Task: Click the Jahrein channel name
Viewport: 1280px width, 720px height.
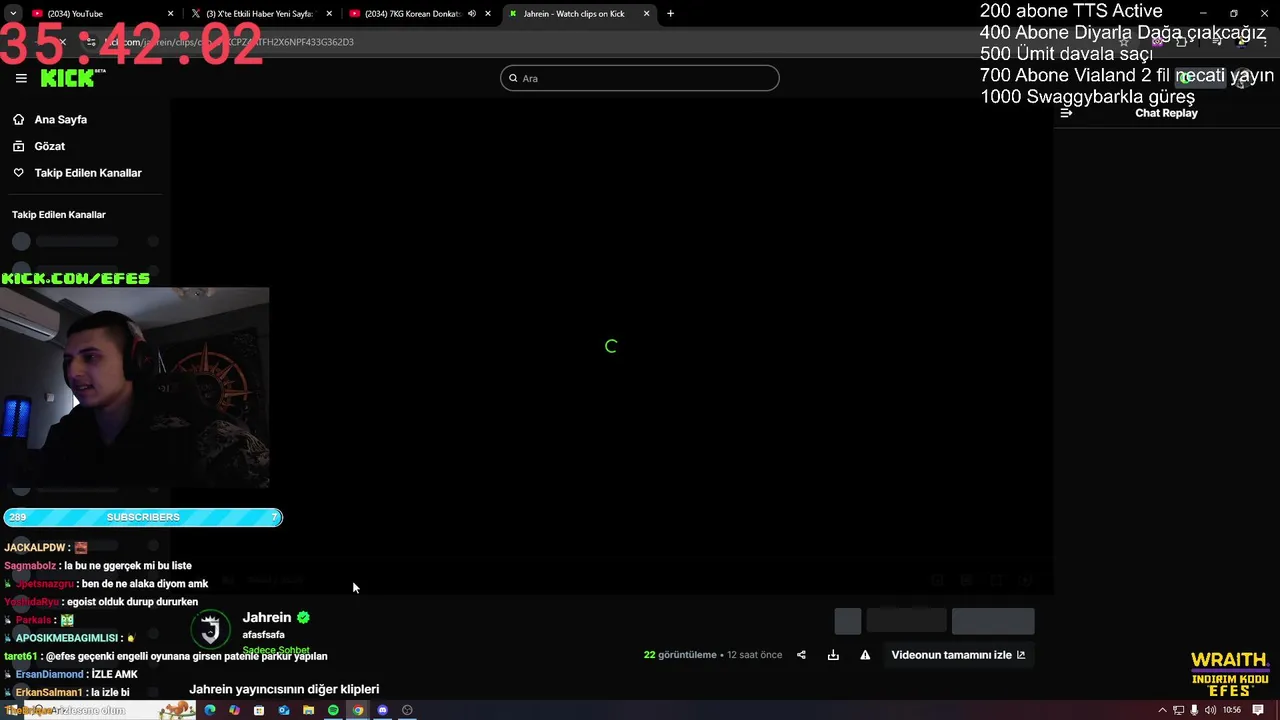Action: pos(267,617)
